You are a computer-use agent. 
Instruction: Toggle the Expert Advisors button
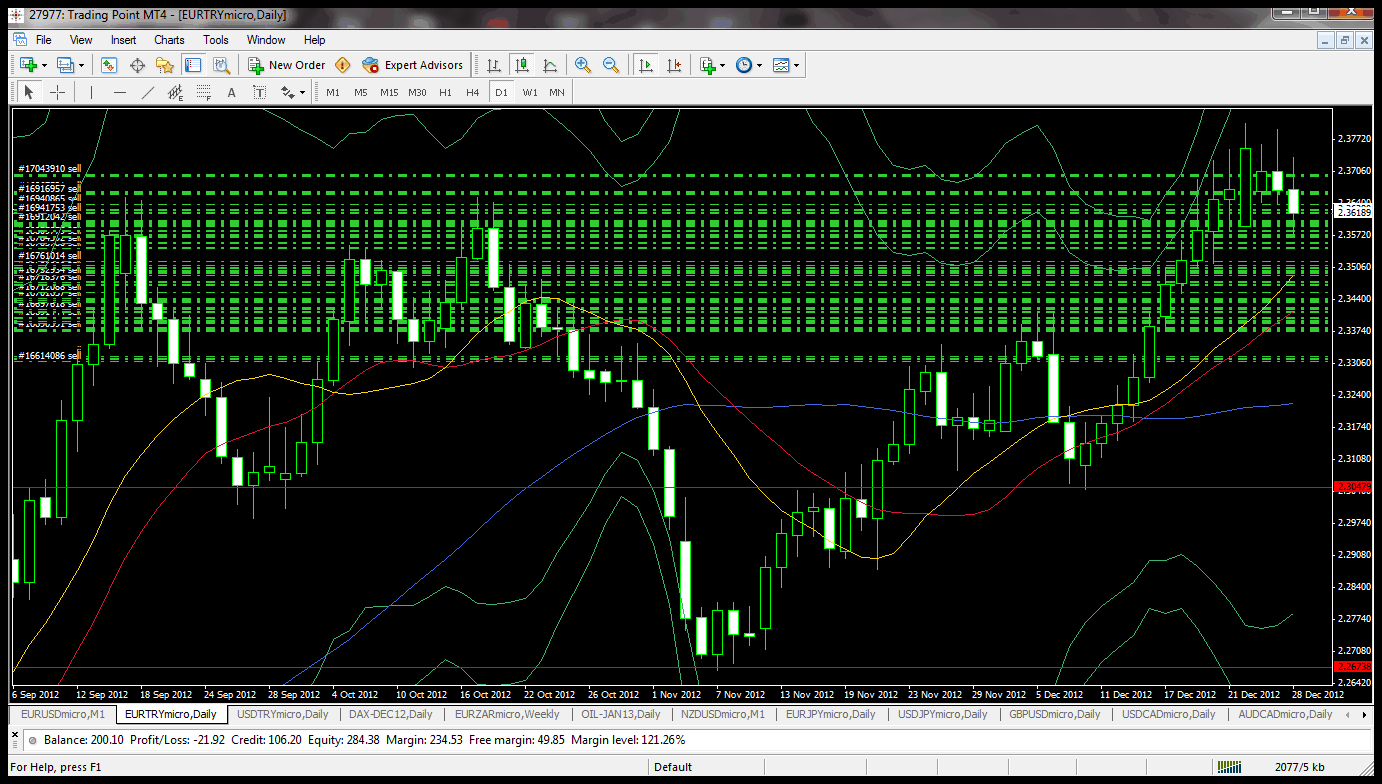tap(413, 65)
